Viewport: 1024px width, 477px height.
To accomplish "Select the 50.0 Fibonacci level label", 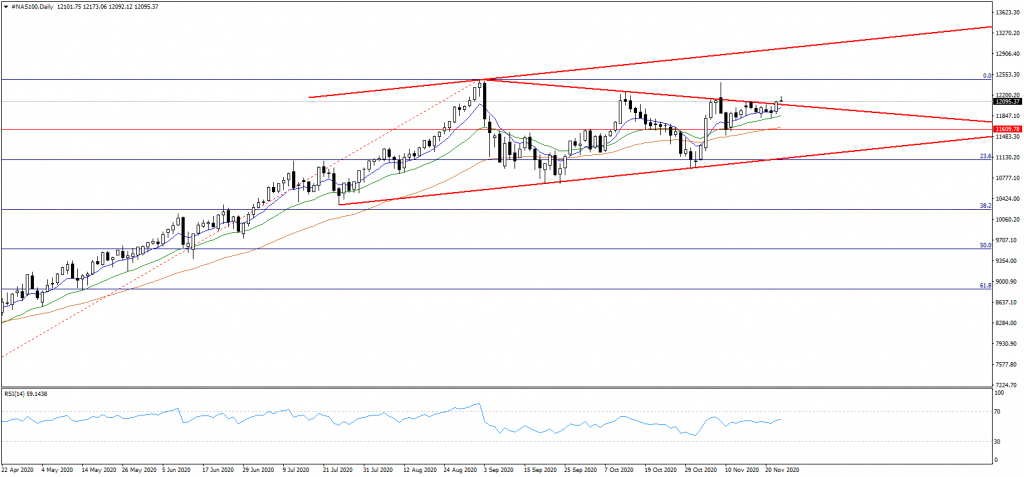I will point(985,245).
